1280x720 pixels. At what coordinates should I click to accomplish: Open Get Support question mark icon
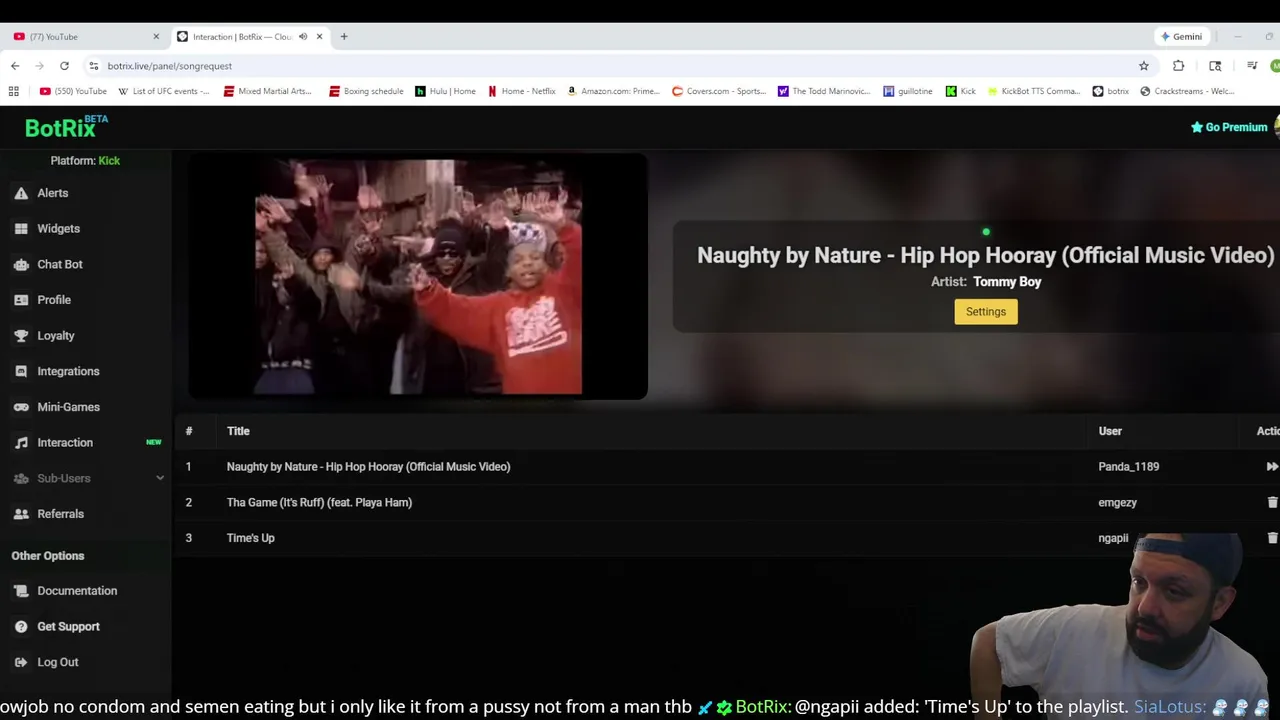(21, 627)
